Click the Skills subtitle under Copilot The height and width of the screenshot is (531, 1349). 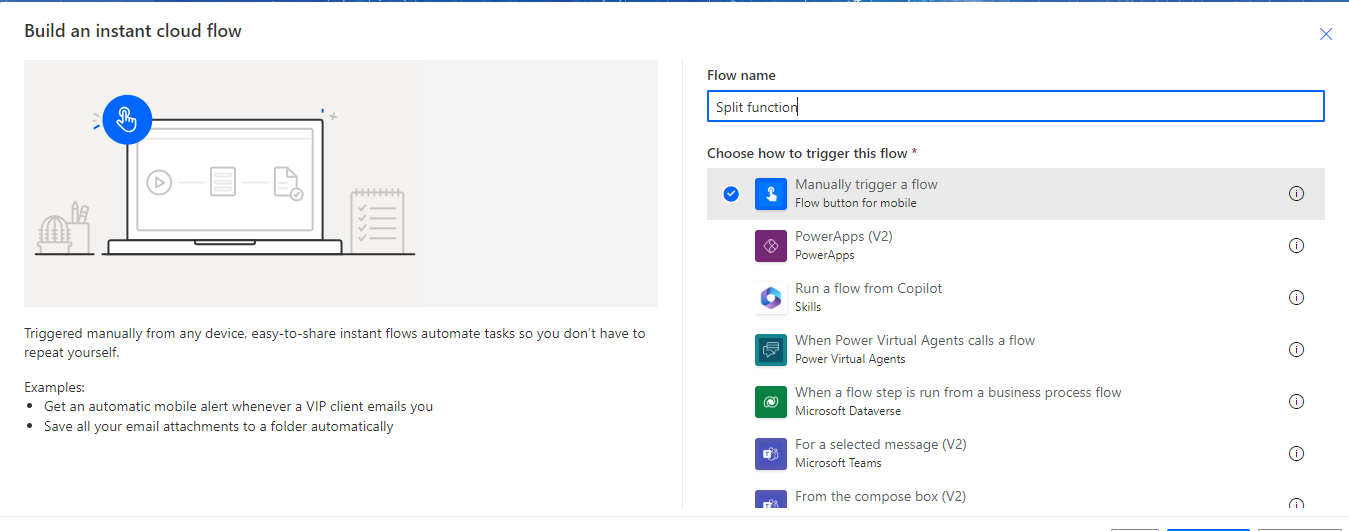click(x=808, y=307)
